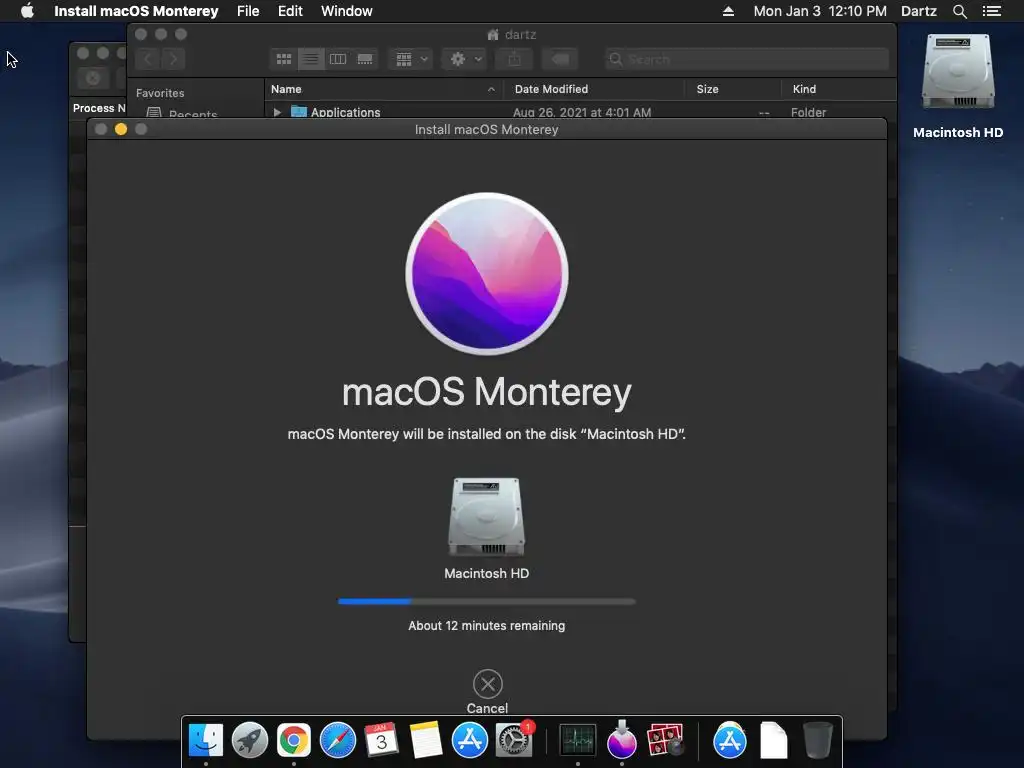Sort Finder list by Kind column
1024x768 pixels.
(x=839, y=89)
